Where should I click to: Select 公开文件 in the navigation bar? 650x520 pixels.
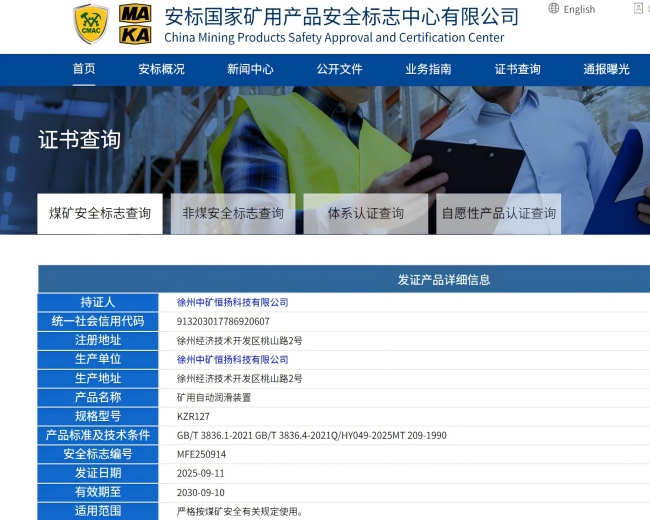[339, 69]
